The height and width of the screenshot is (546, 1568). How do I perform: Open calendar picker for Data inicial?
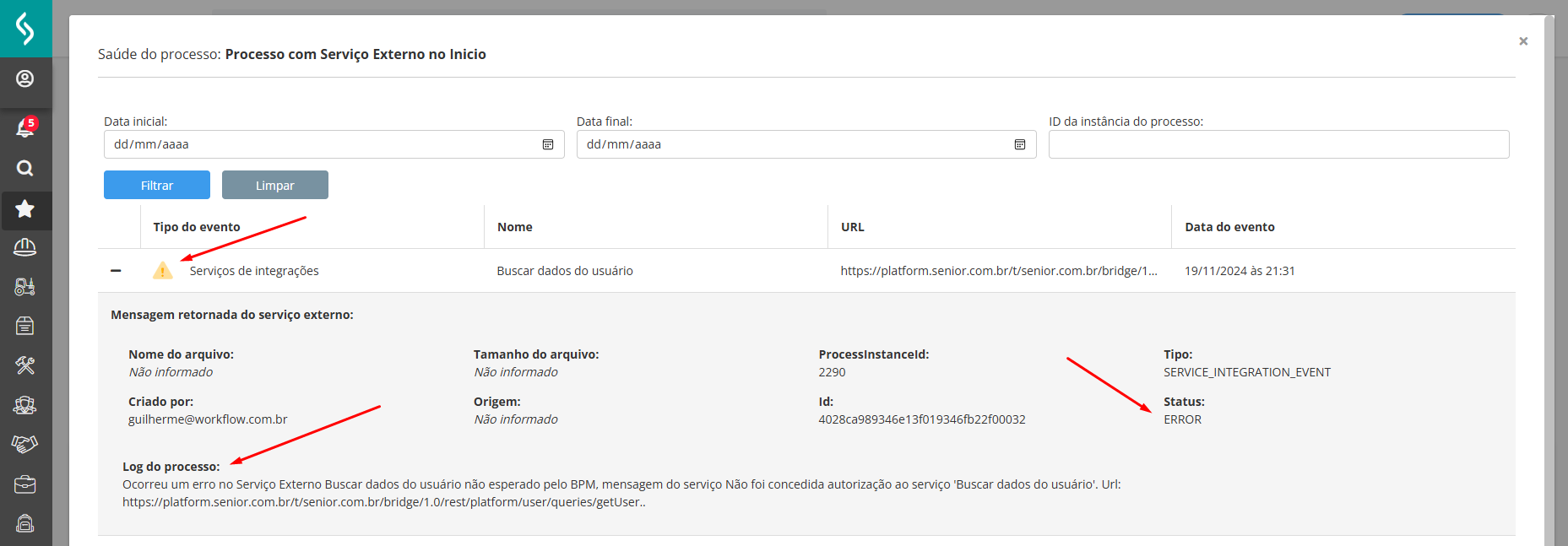coord(548,144)
